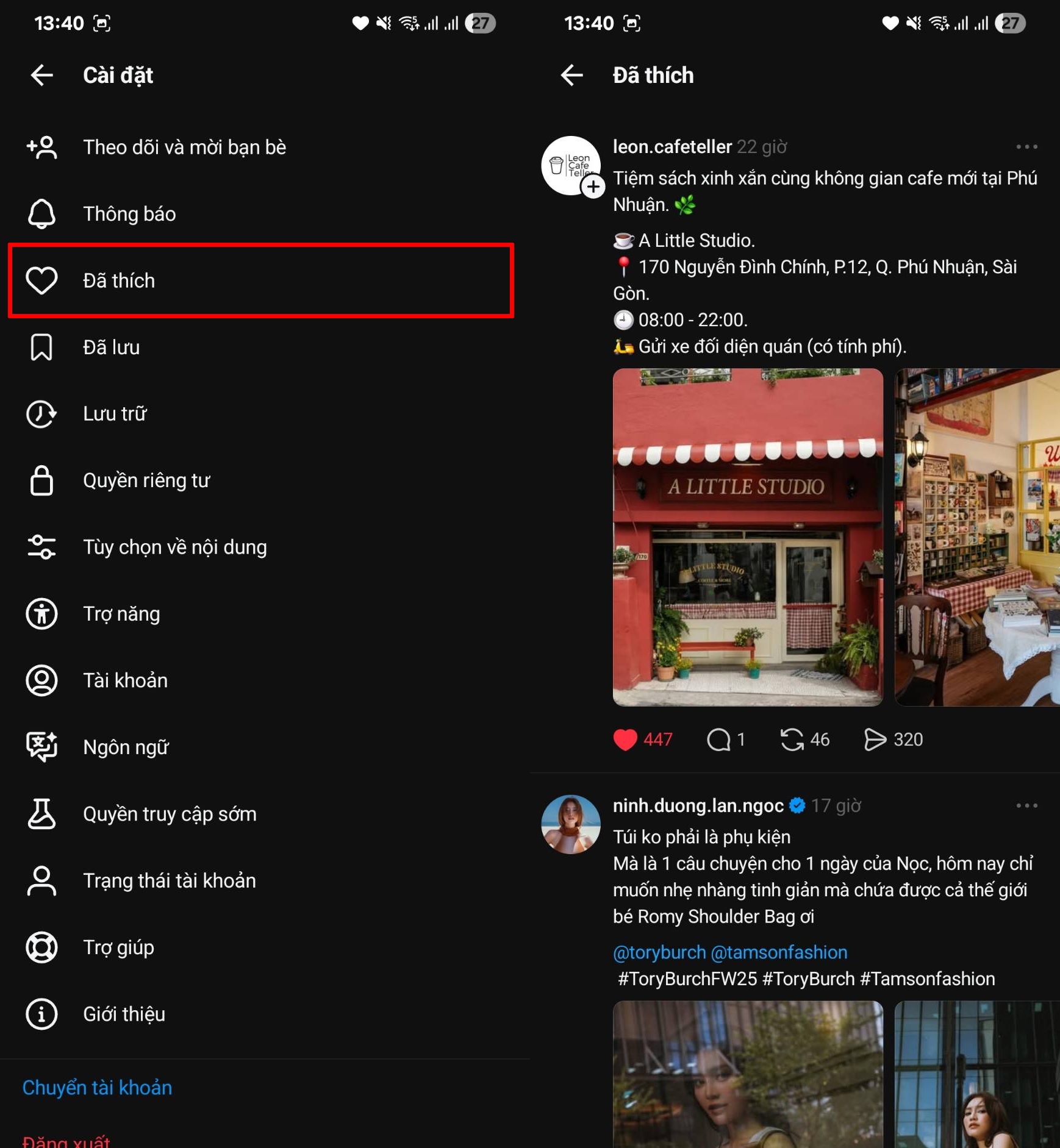The image size is (1060, 1148).
Task: Repost the leon.cafeteller post
Action: click(x=792, y=740)
